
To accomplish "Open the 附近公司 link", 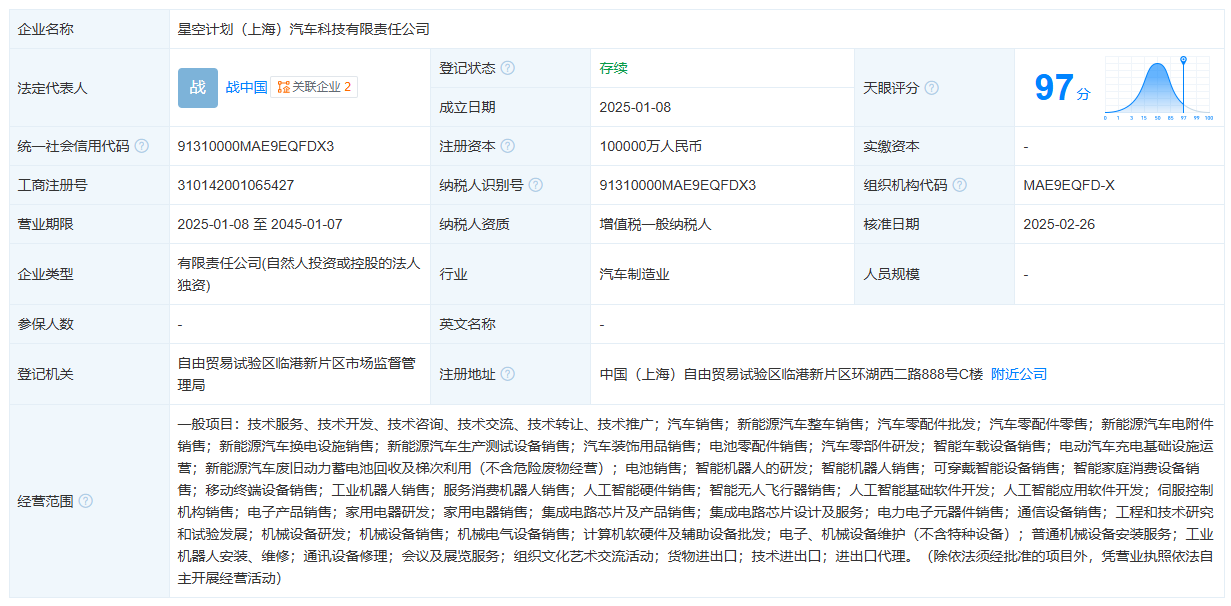I will click(x=1019, y=374).
